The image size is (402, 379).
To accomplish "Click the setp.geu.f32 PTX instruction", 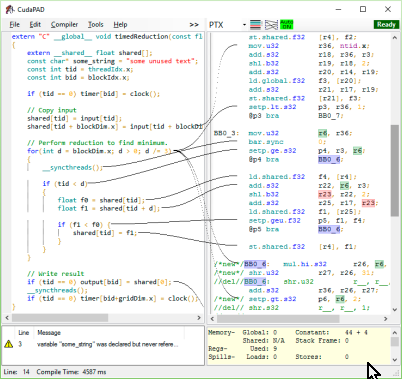I will 275,220.
